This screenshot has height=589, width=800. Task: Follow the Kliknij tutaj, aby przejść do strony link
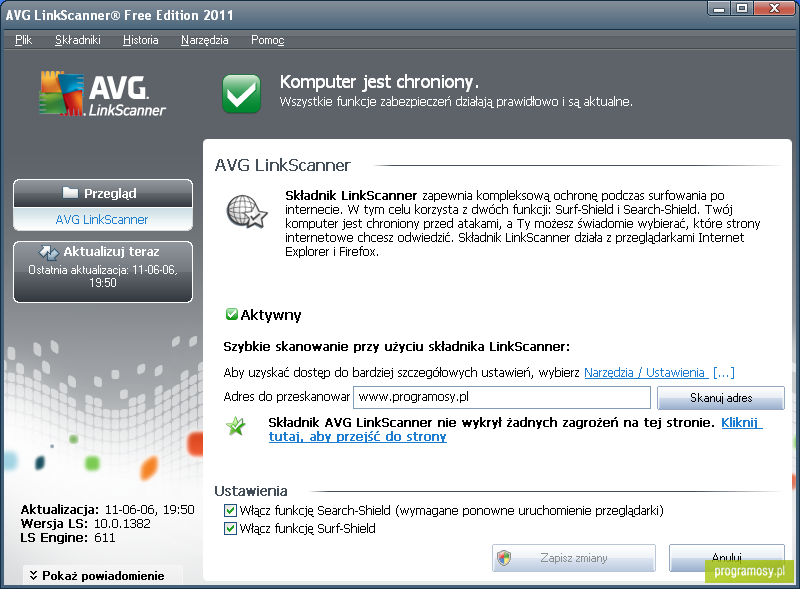[358, 436]
